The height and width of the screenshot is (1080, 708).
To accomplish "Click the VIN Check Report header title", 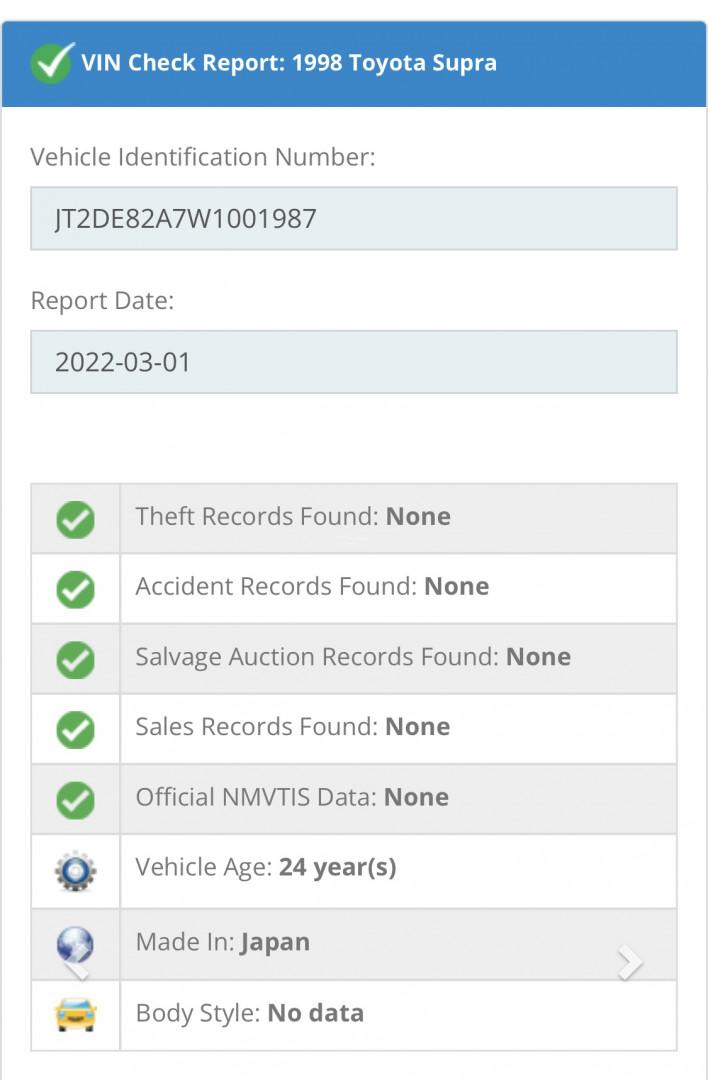I will (x=288, y=63).
